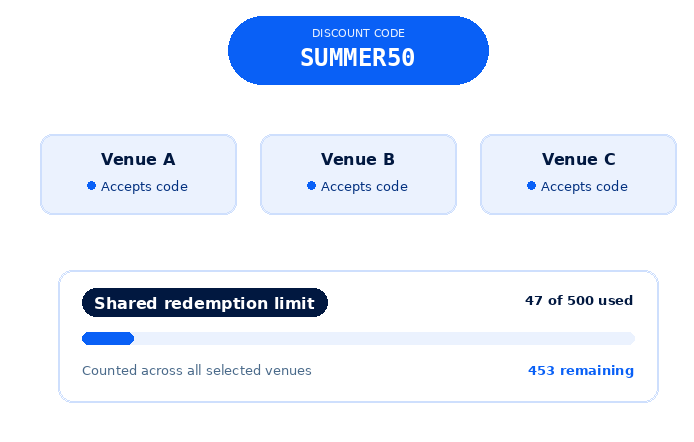Viewport: 694px width, 442px height.
Task: Click the Accepts code text under Venue B
Action: point(364,186)
